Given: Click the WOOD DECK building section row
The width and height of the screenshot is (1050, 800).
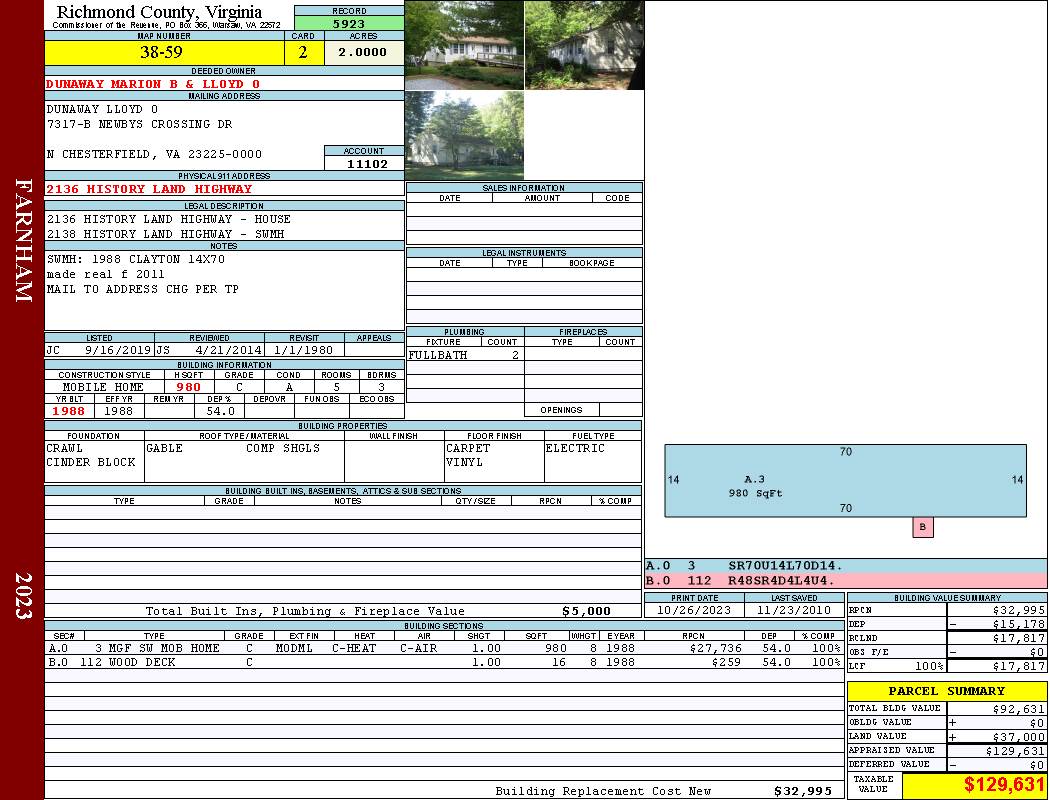Looking at the screenshot, I should [x=444, y=662].
